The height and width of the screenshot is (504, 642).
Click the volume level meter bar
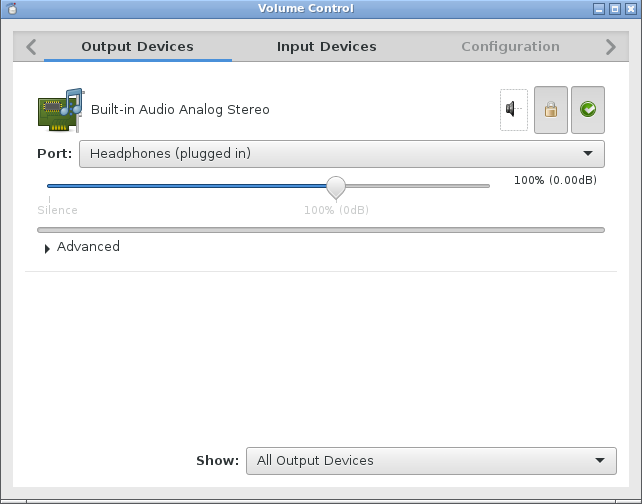click(x=321, y=230)
